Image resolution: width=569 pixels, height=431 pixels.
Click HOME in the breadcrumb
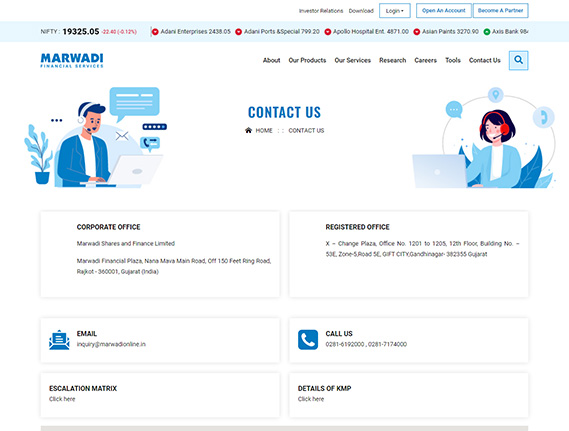264,131
